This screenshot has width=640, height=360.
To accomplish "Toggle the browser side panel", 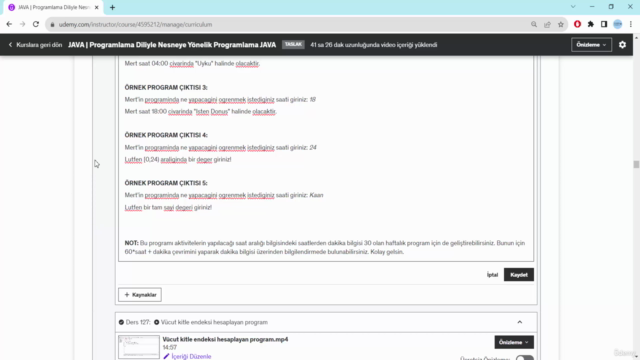I will [604, 24].
